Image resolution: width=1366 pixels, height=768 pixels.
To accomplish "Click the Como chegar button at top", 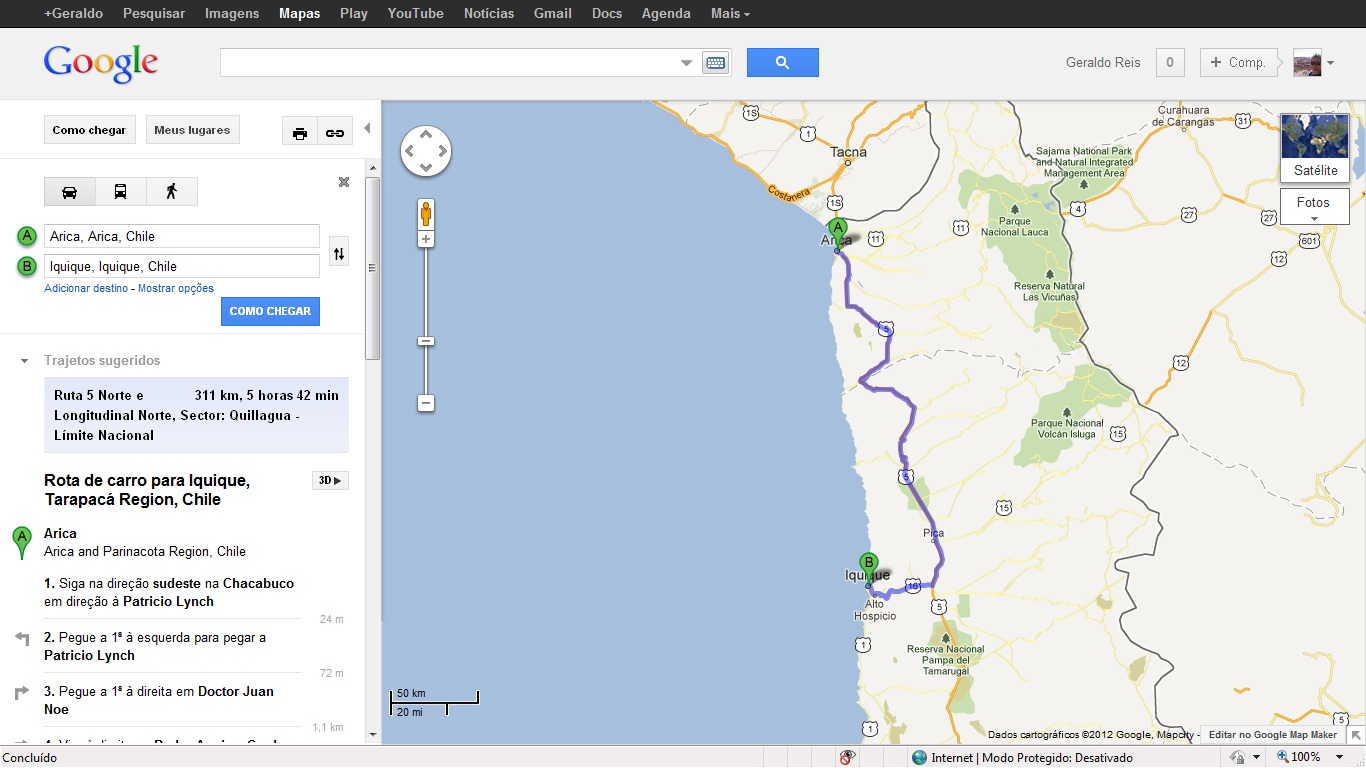I will click(89, 130).
